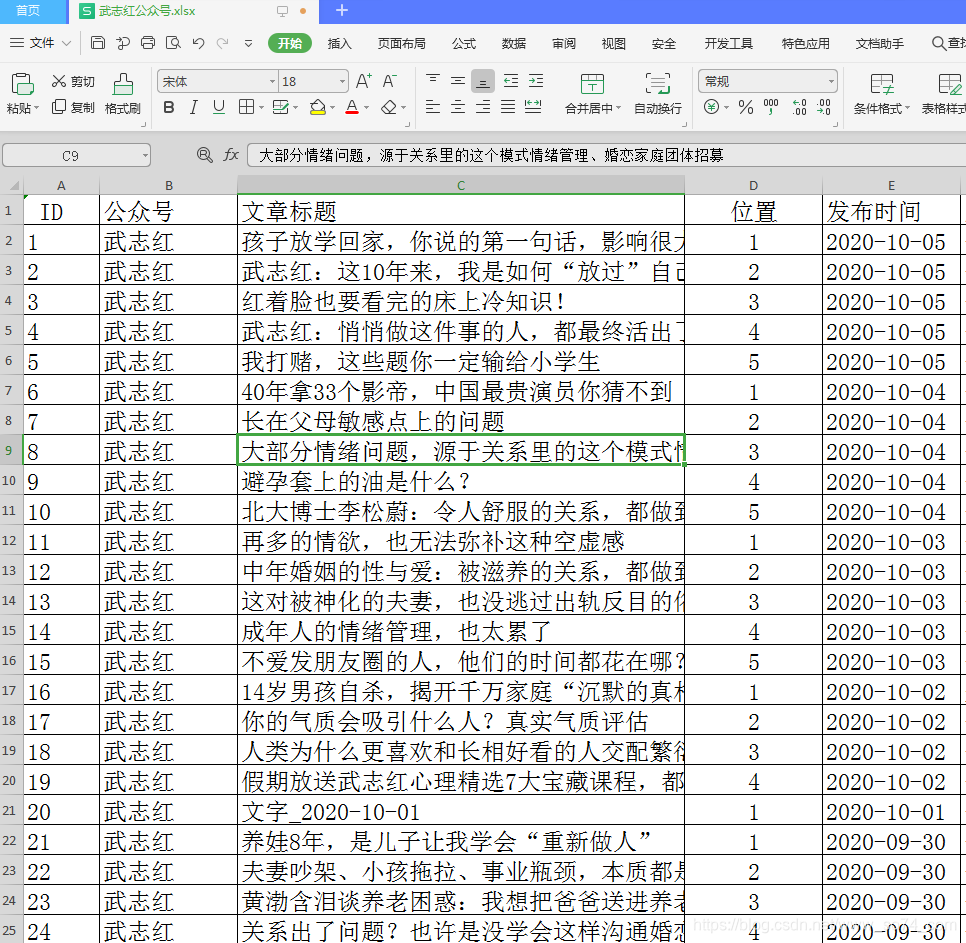The image size is (966, 943).
Task: Toggle bold formatting
Action: pos(169,108)
